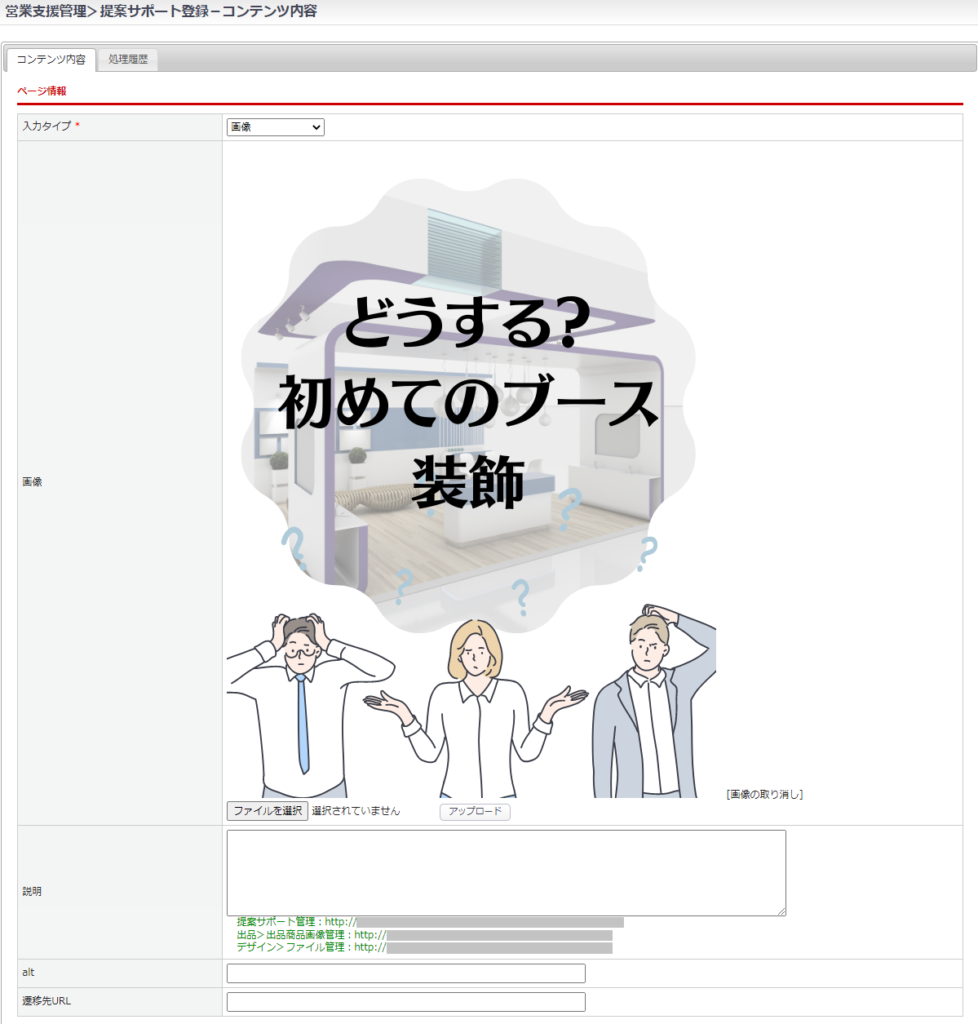The image size is (978, 1024).
Task: Click the 選択されていません file status text
Action: coord(356,811)
